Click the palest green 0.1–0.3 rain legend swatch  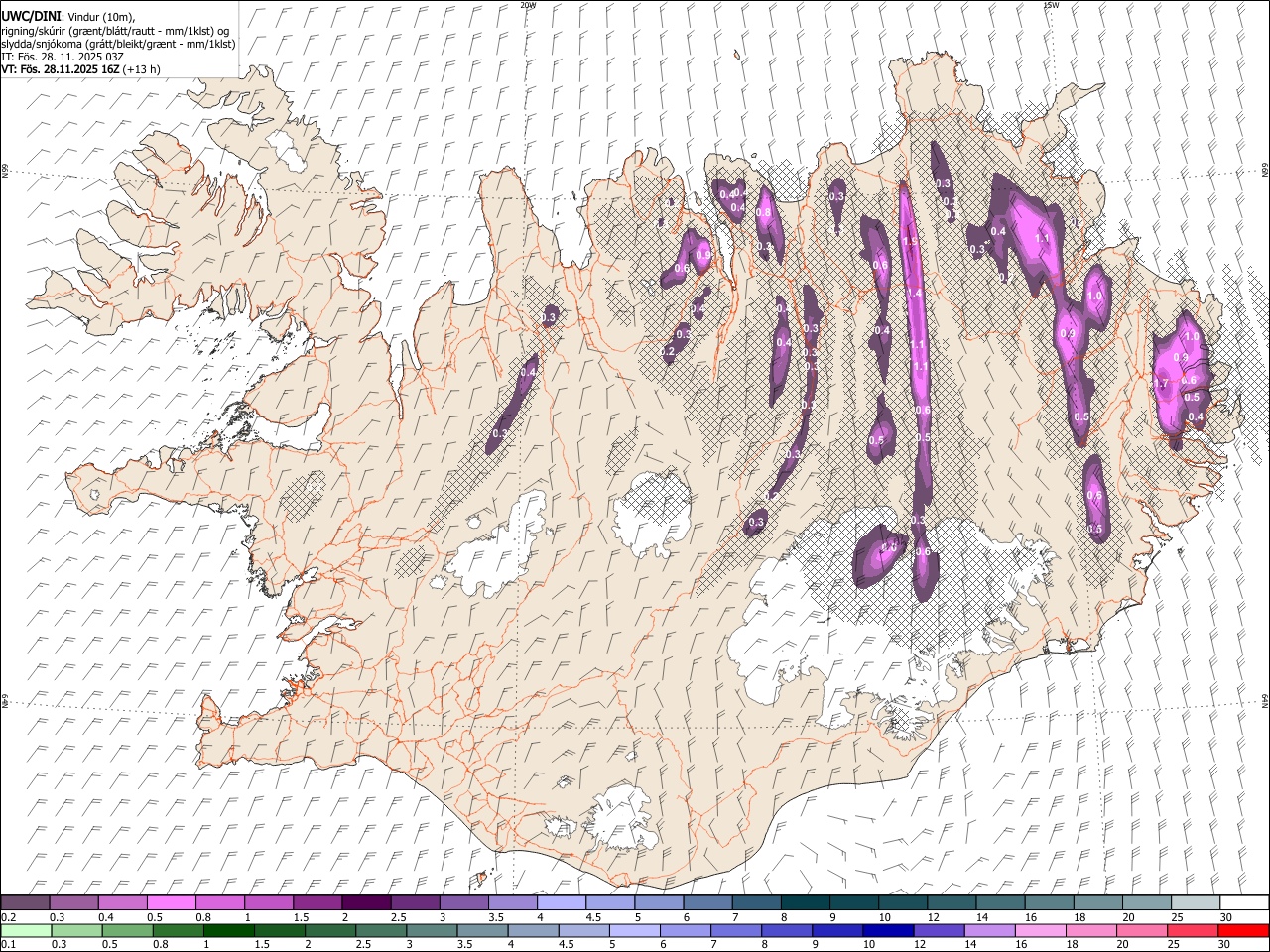click(26, 930)
